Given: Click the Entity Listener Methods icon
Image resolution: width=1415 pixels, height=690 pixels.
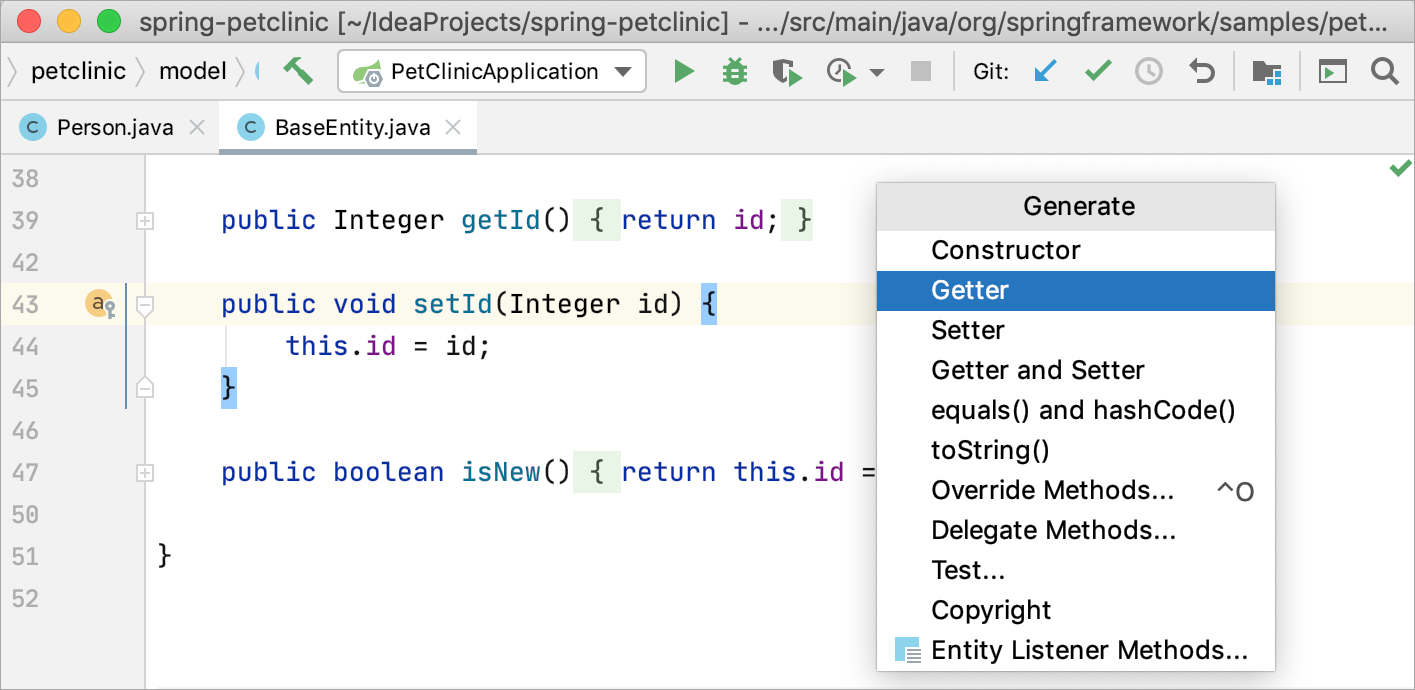Looking at the screenshot, I should point(907,651).
